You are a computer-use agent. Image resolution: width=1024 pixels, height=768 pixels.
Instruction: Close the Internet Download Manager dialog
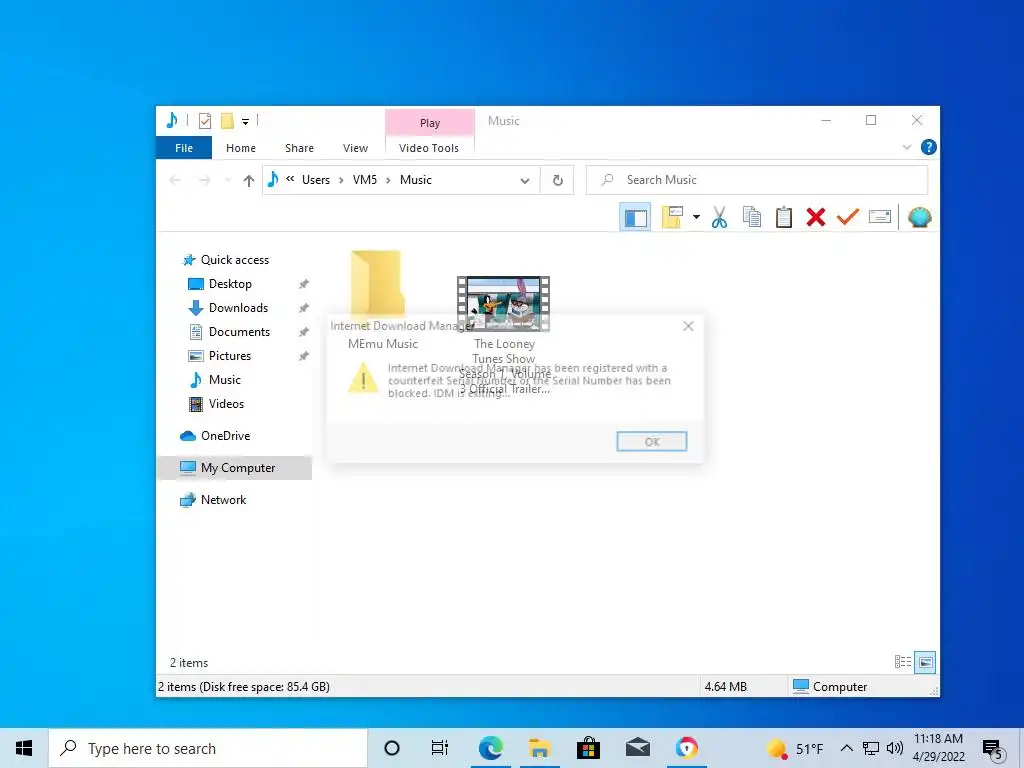[688, 326]
